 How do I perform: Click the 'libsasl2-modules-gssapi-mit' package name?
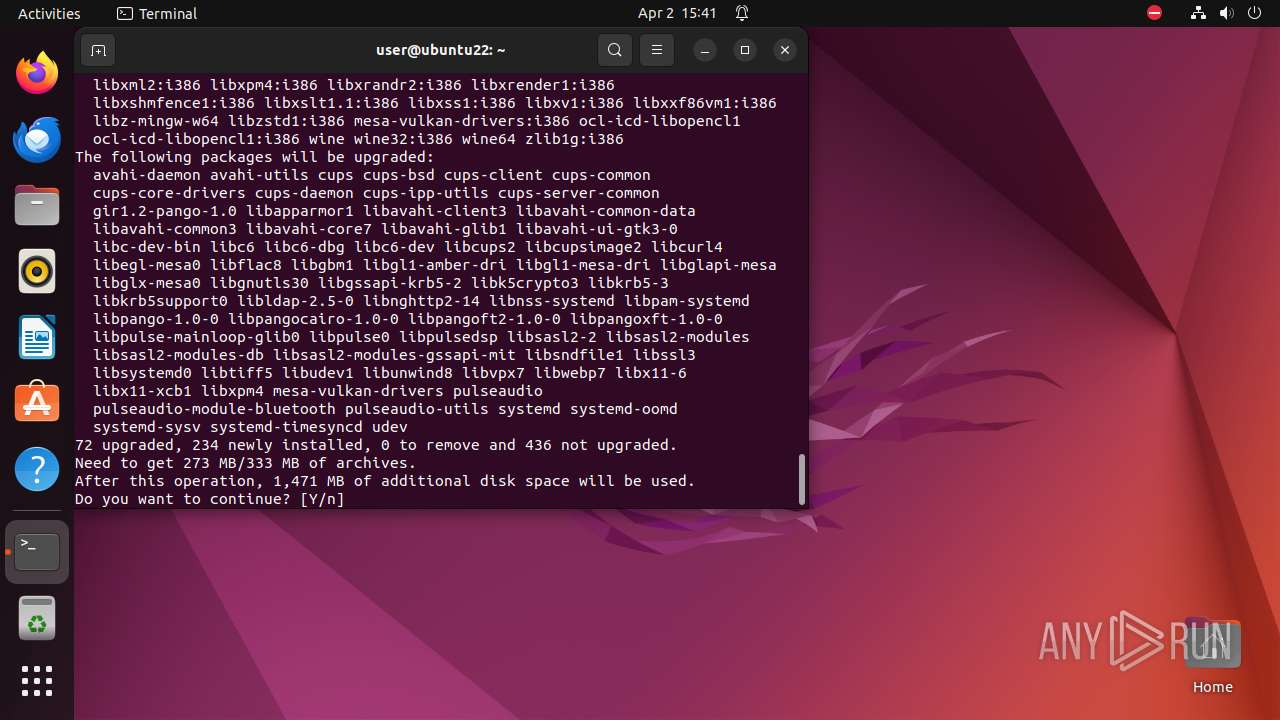pyautogui.click(x=394, y=355)
